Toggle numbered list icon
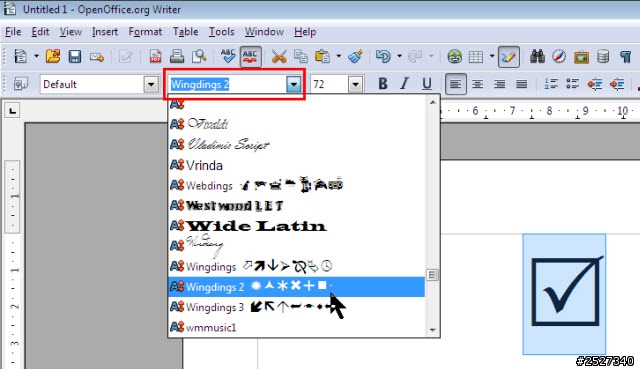The width and height of the screenshot is (640, 369). click(x=551, y=84)
